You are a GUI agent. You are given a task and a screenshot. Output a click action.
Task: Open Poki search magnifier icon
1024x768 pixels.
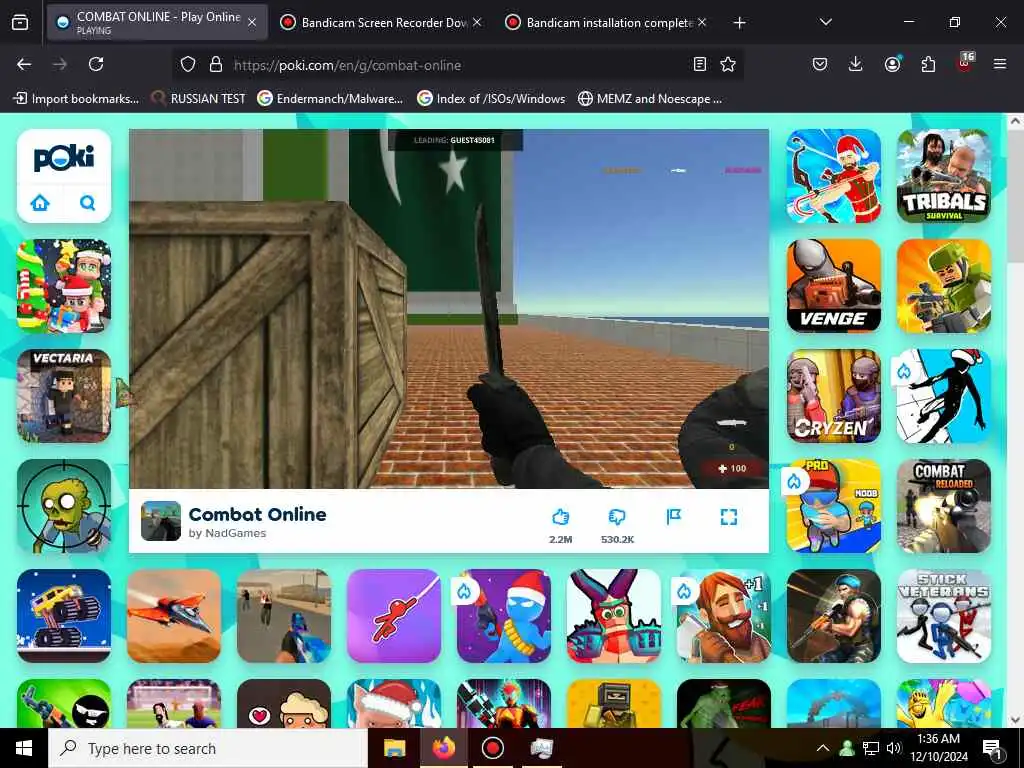click(x=87, y=203)
